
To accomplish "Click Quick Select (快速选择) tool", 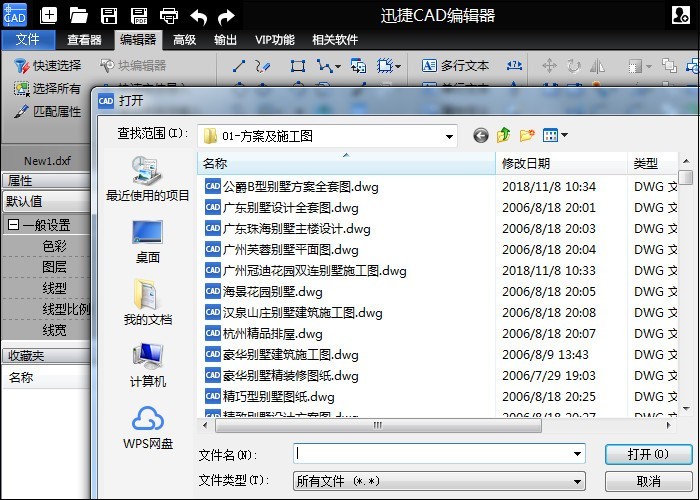I will (x=47, y=66).
